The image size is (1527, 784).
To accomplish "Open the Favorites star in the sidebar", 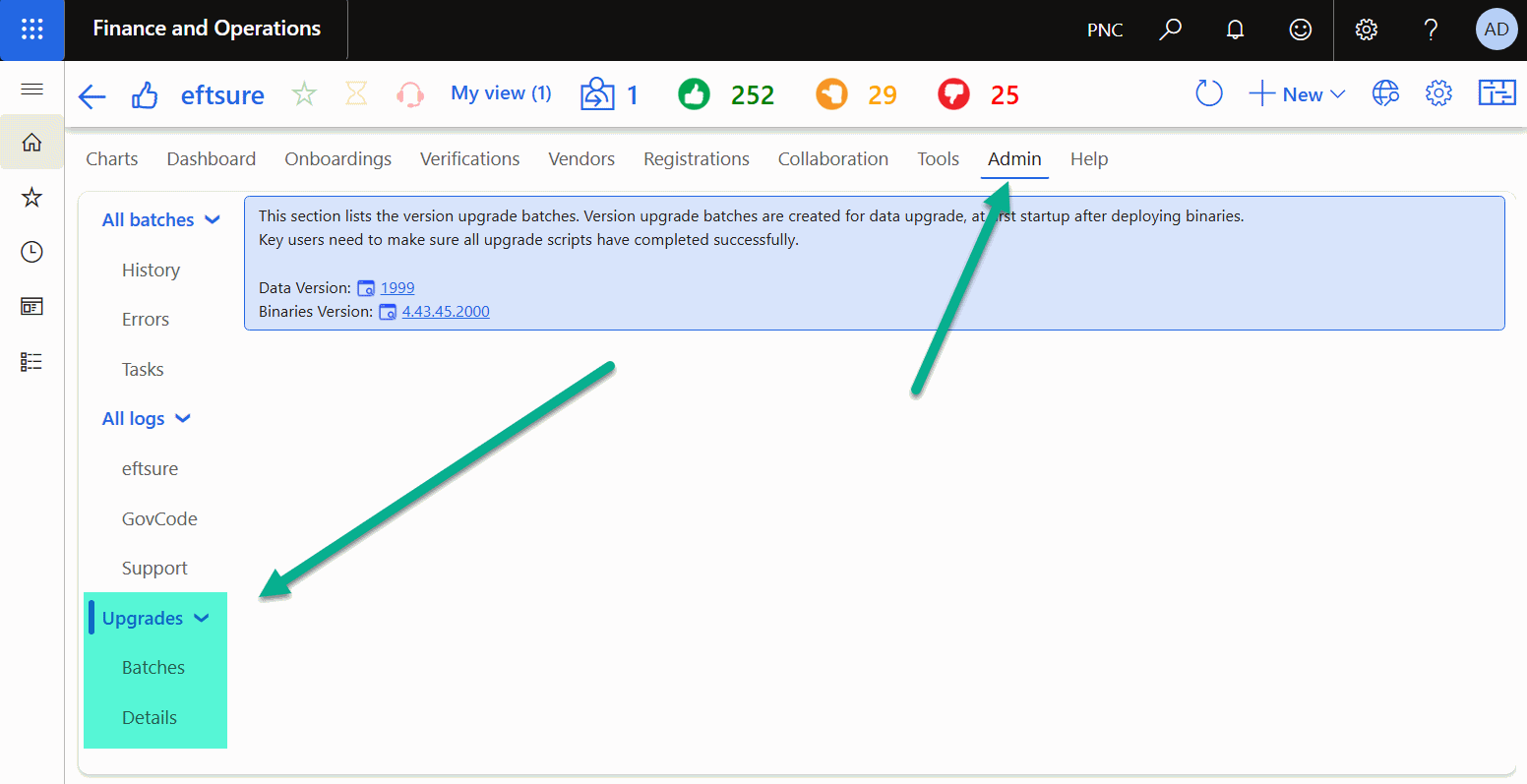I will (x=31, y=198).
